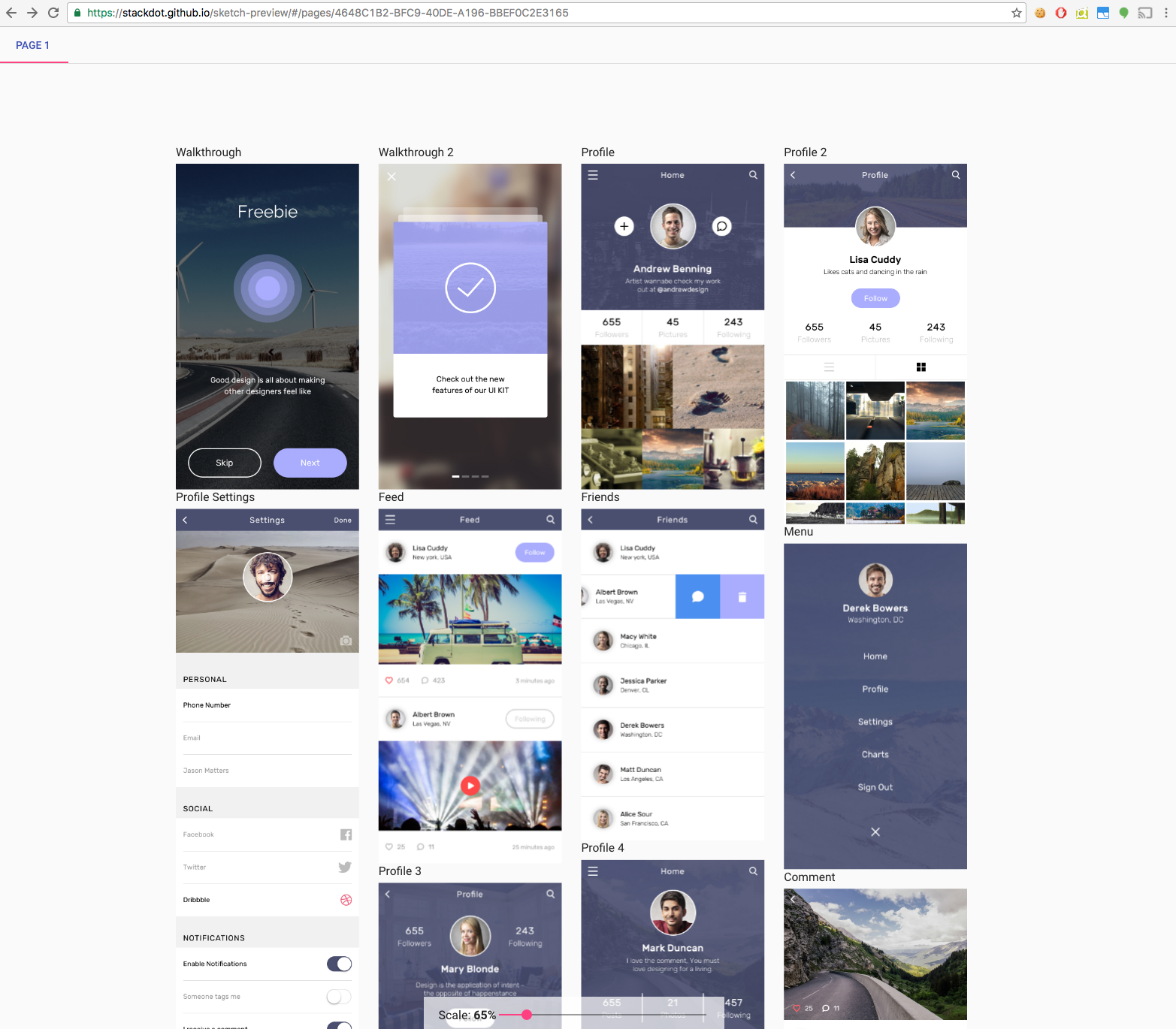Click Charts in Menu screen
The width and height of the screenshot is (1176, 1029).
(875, 755)
